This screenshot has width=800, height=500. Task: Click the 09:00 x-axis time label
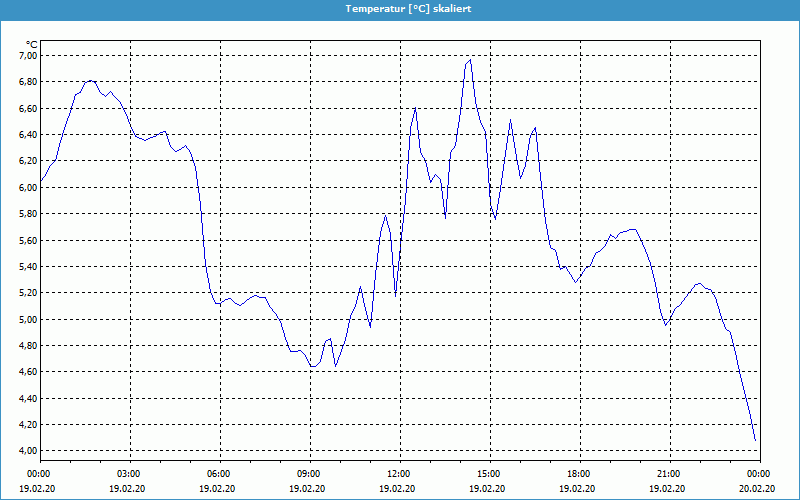309,474
